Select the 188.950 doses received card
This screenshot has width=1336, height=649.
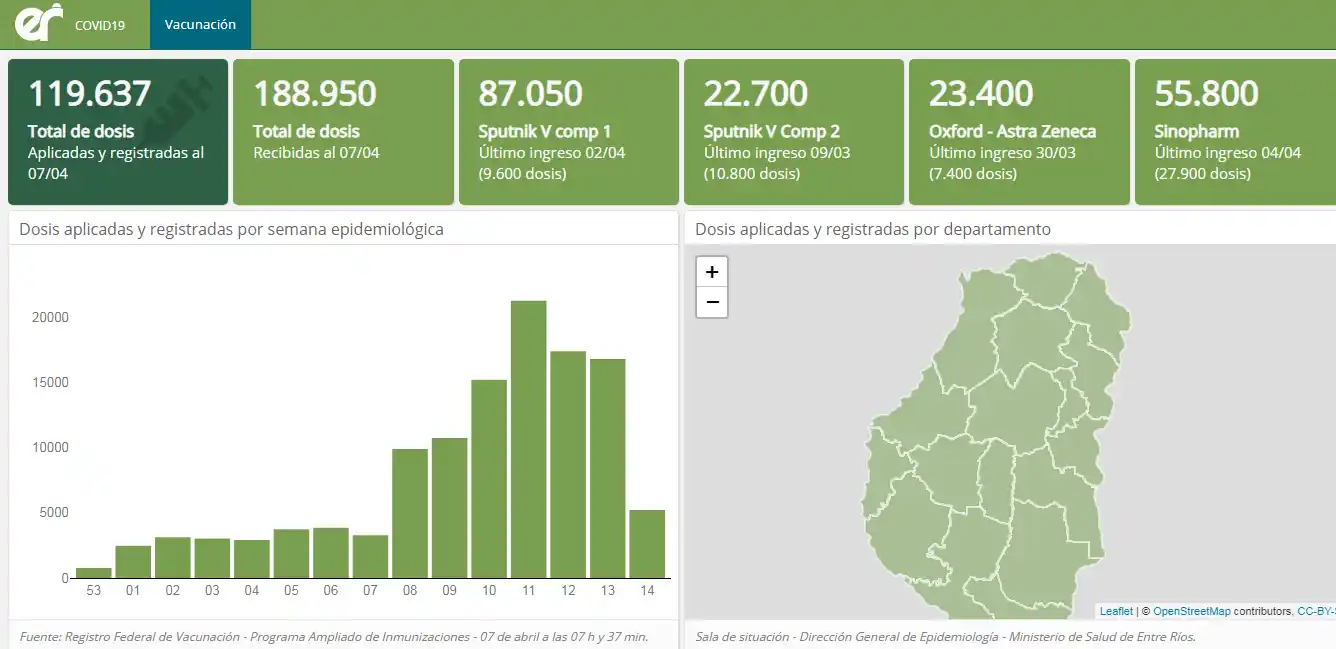pos(343,132)
